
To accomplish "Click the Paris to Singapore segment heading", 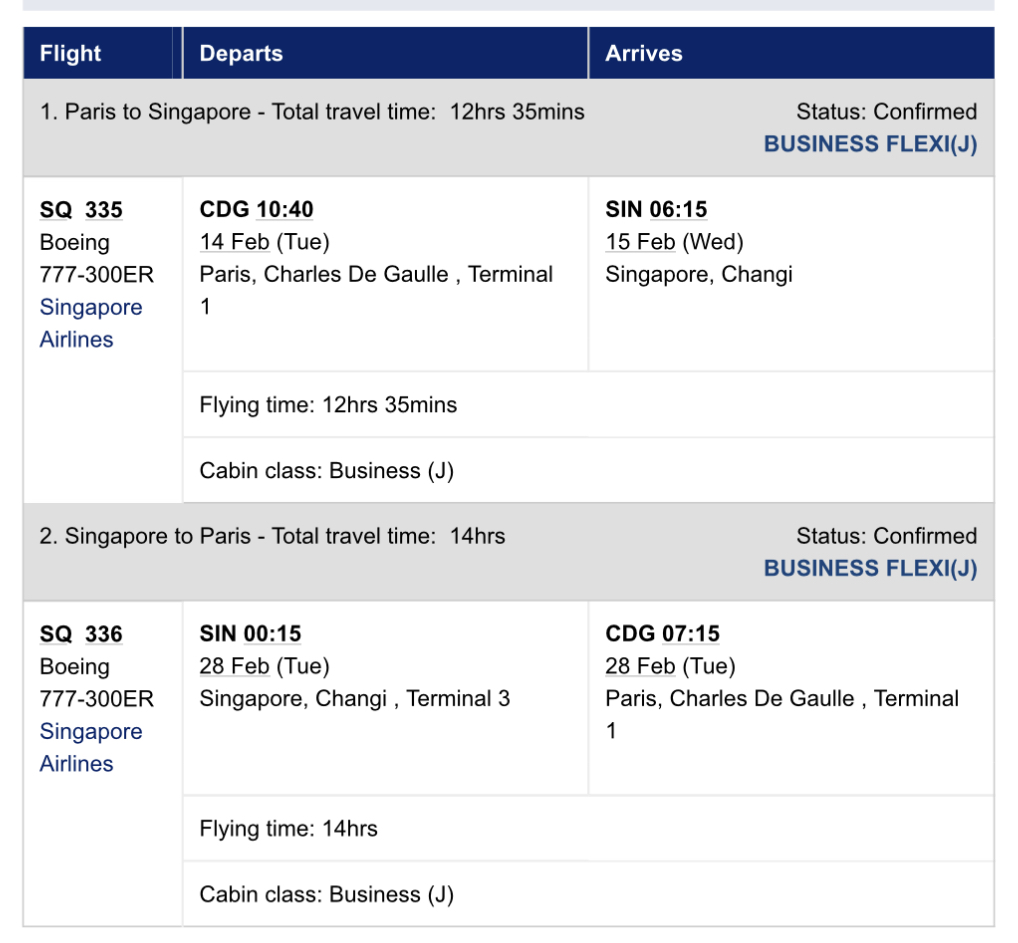I will (x=312, y=112).
